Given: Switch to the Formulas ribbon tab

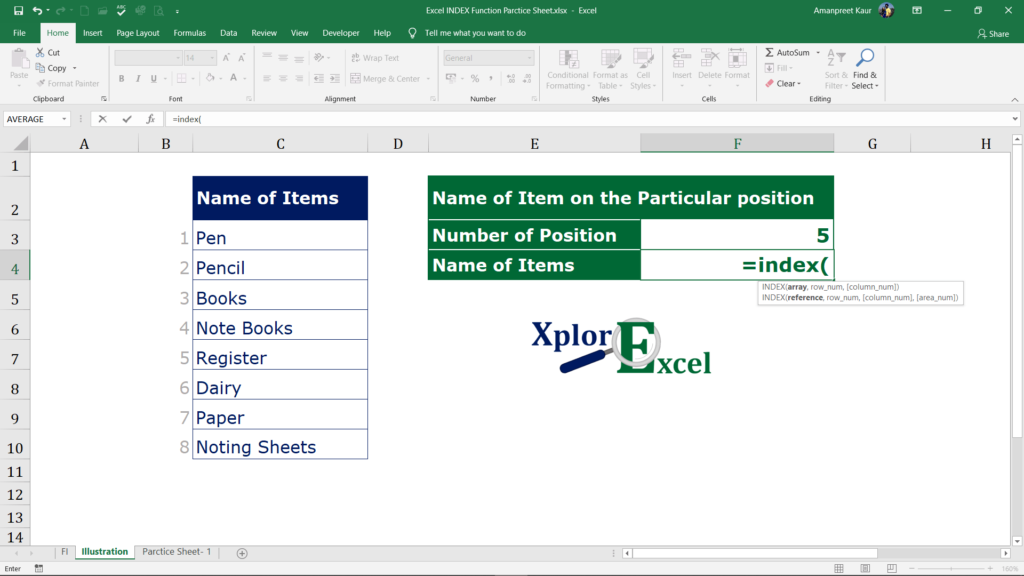Looking at the screenshot, I should click(189, 32).
